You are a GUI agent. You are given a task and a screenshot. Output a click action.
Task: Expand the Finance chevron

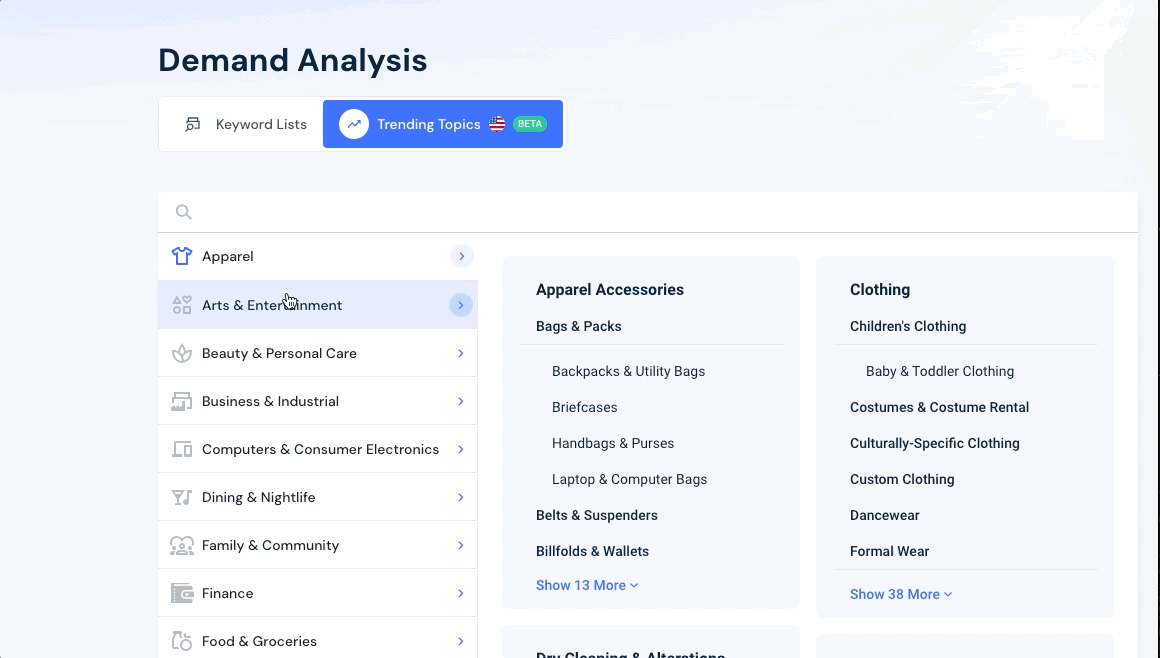(461, 594)
